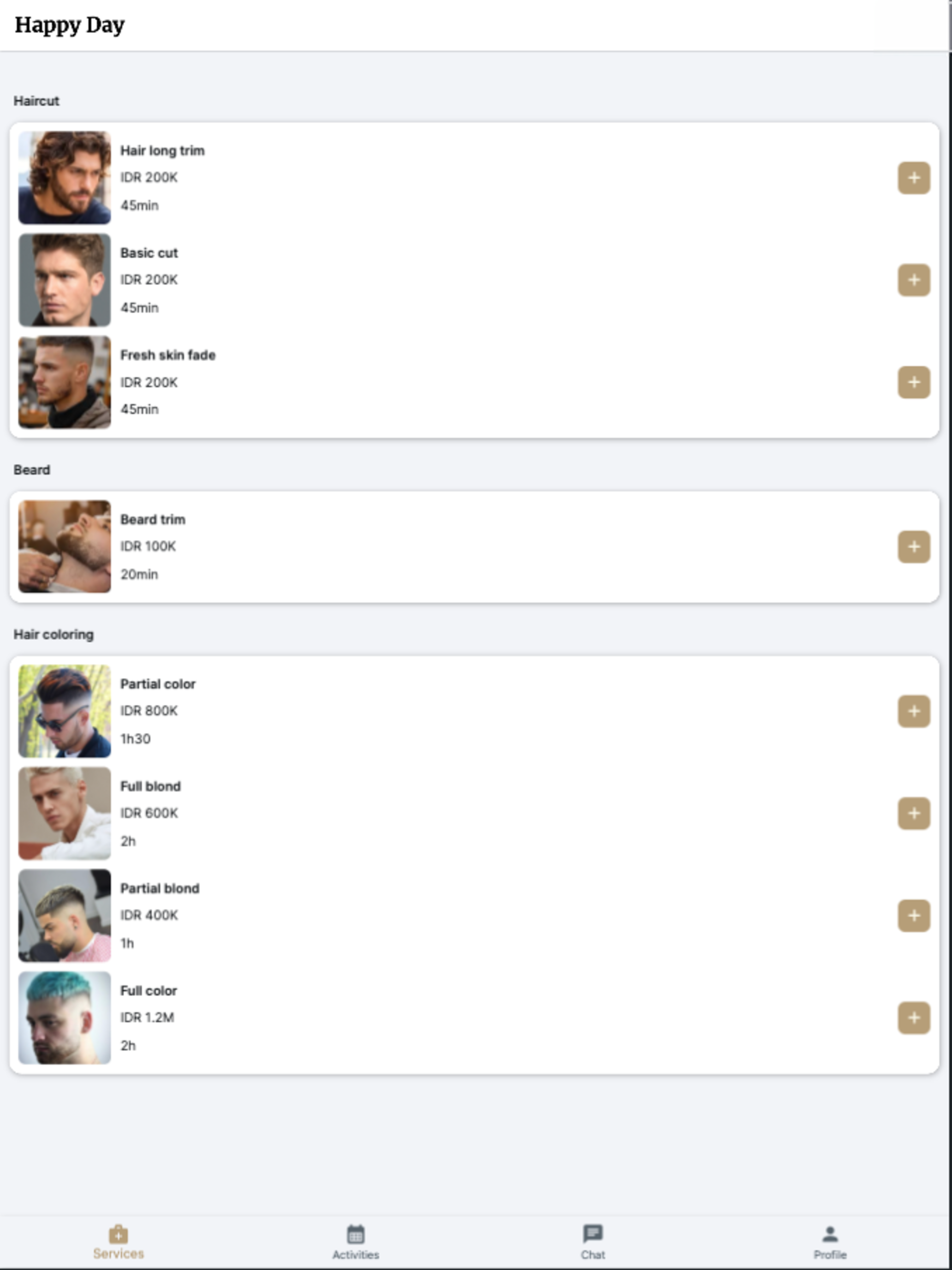Image resolution: width=952 pixels, height=1270 pixels.
Task: Add Partial color service
Action: 914,711
